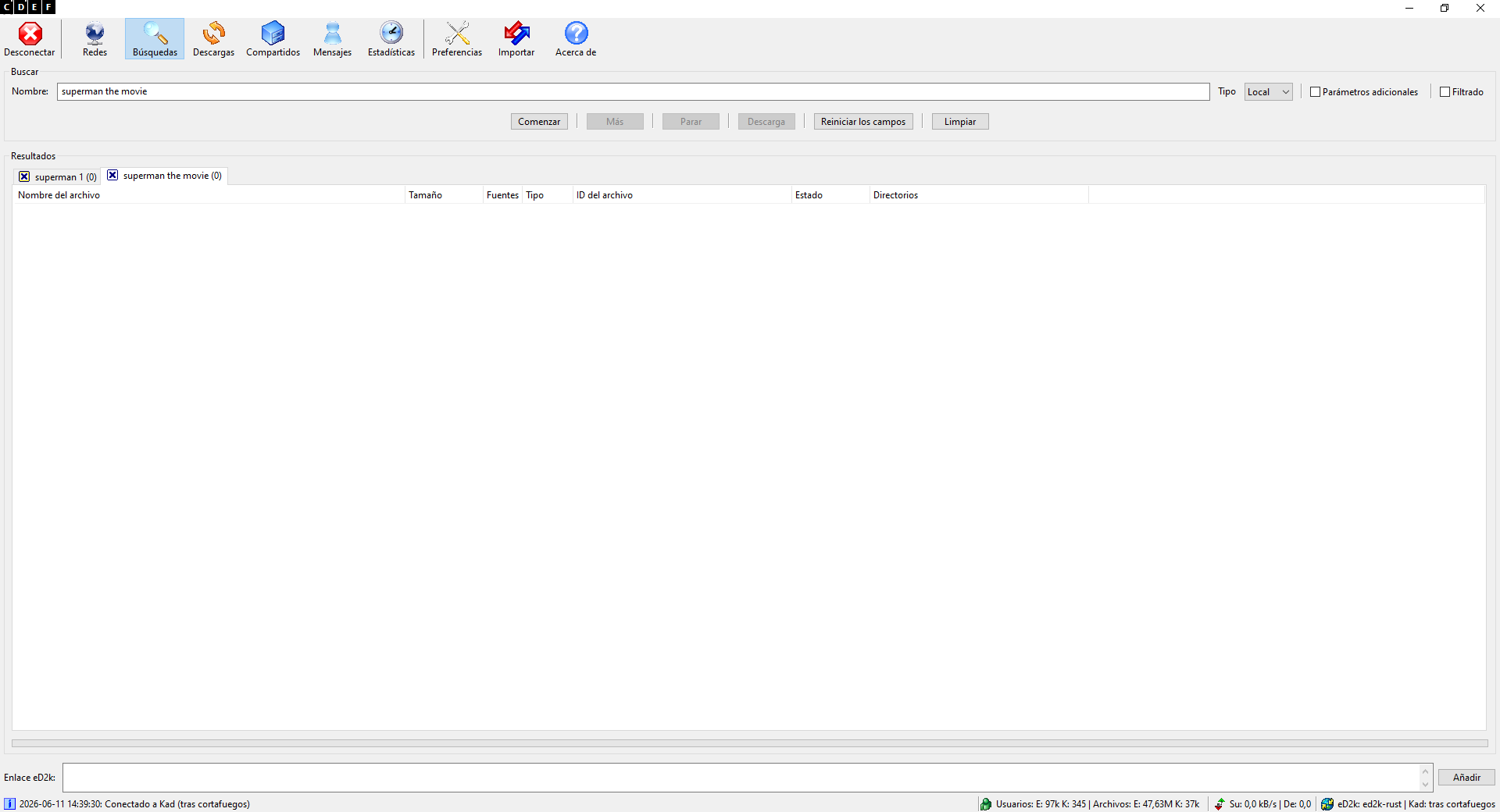
Task: Click the Más button
Action: click(x=615, y=122)
